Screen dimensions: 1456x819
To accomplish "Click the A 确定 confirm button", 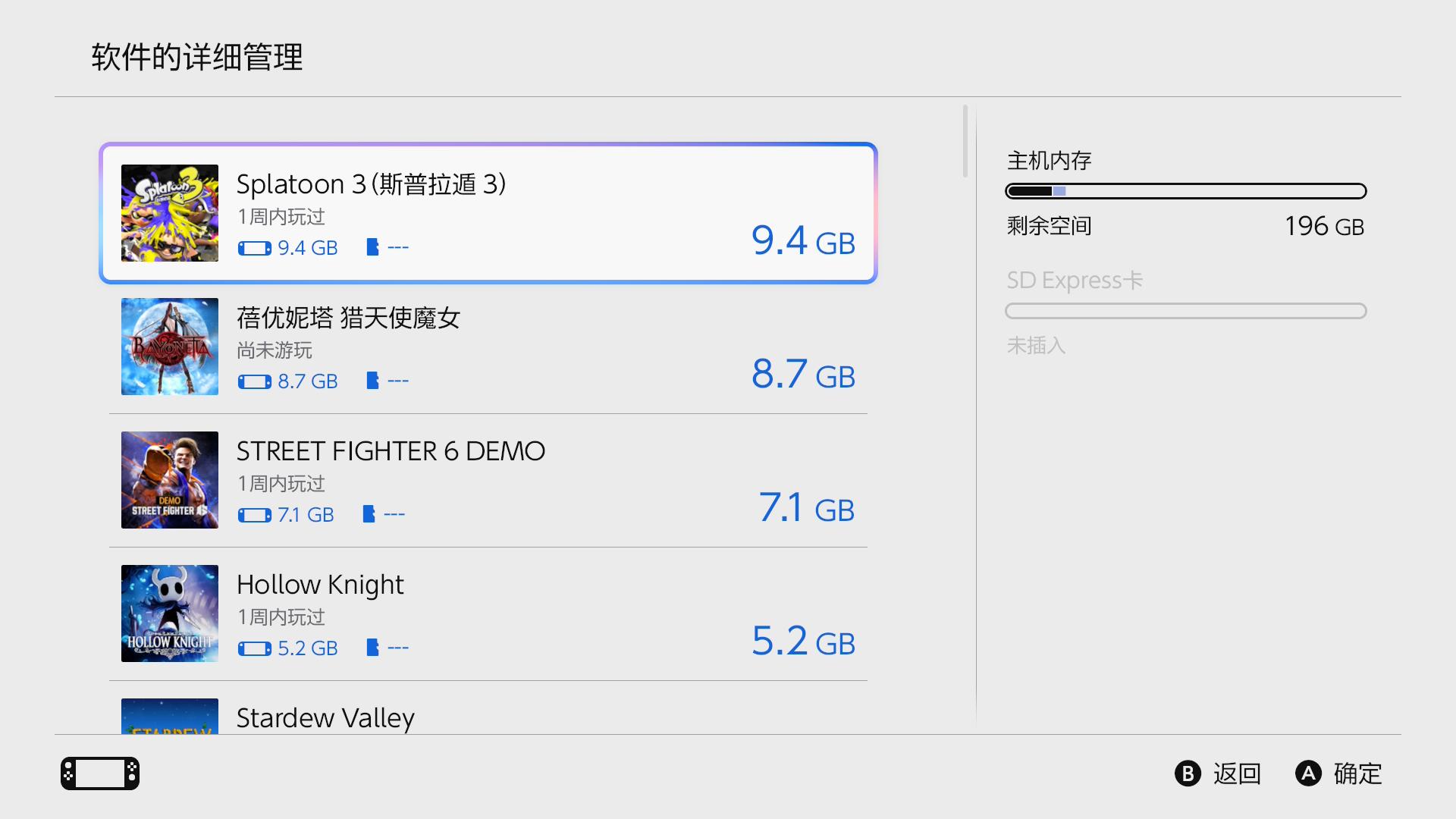I will click(x=1339, y=773).
